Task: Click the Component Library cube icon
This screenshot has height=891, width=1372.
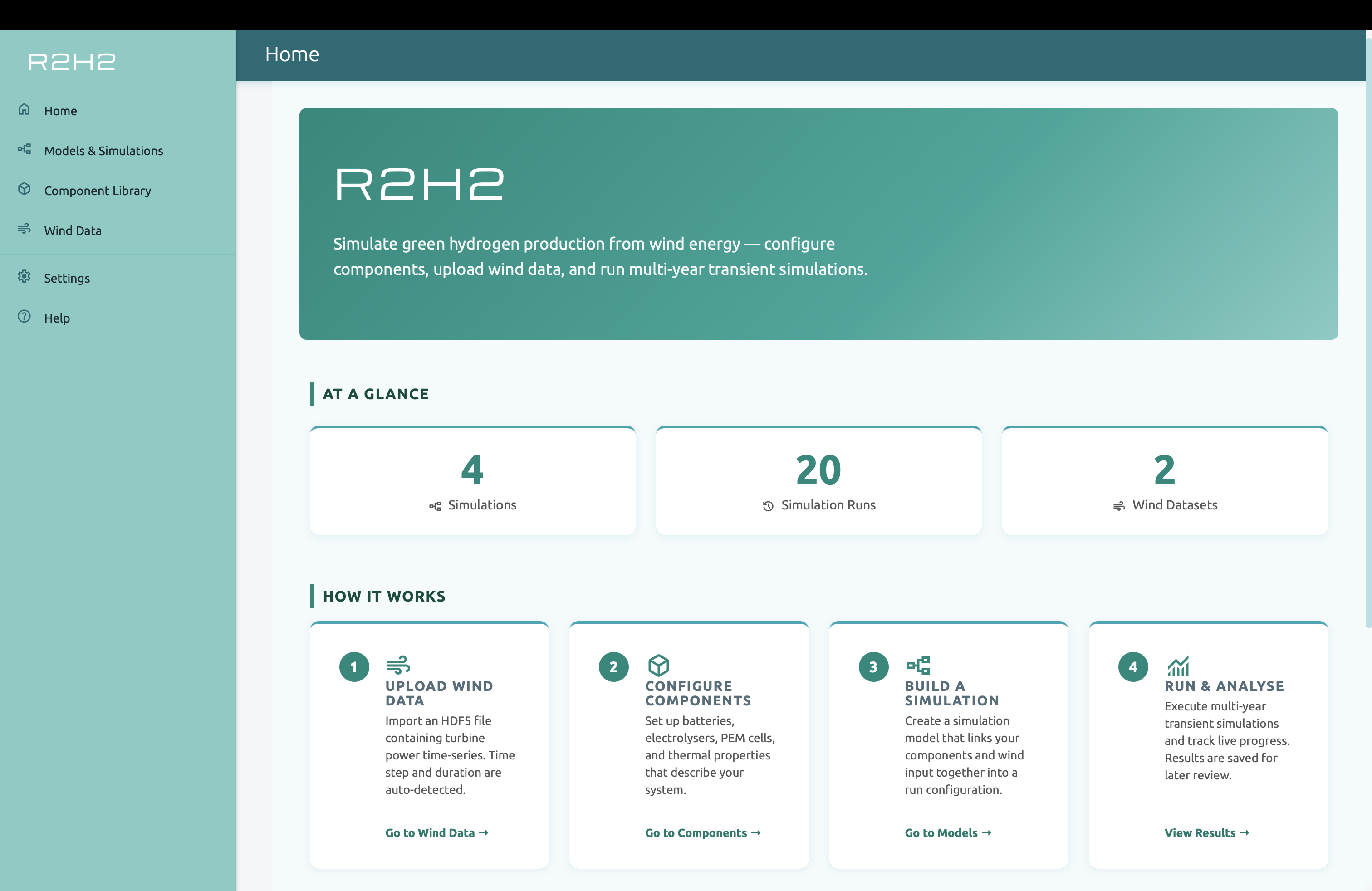Action: pyautogui.click(x=24, y=189)
